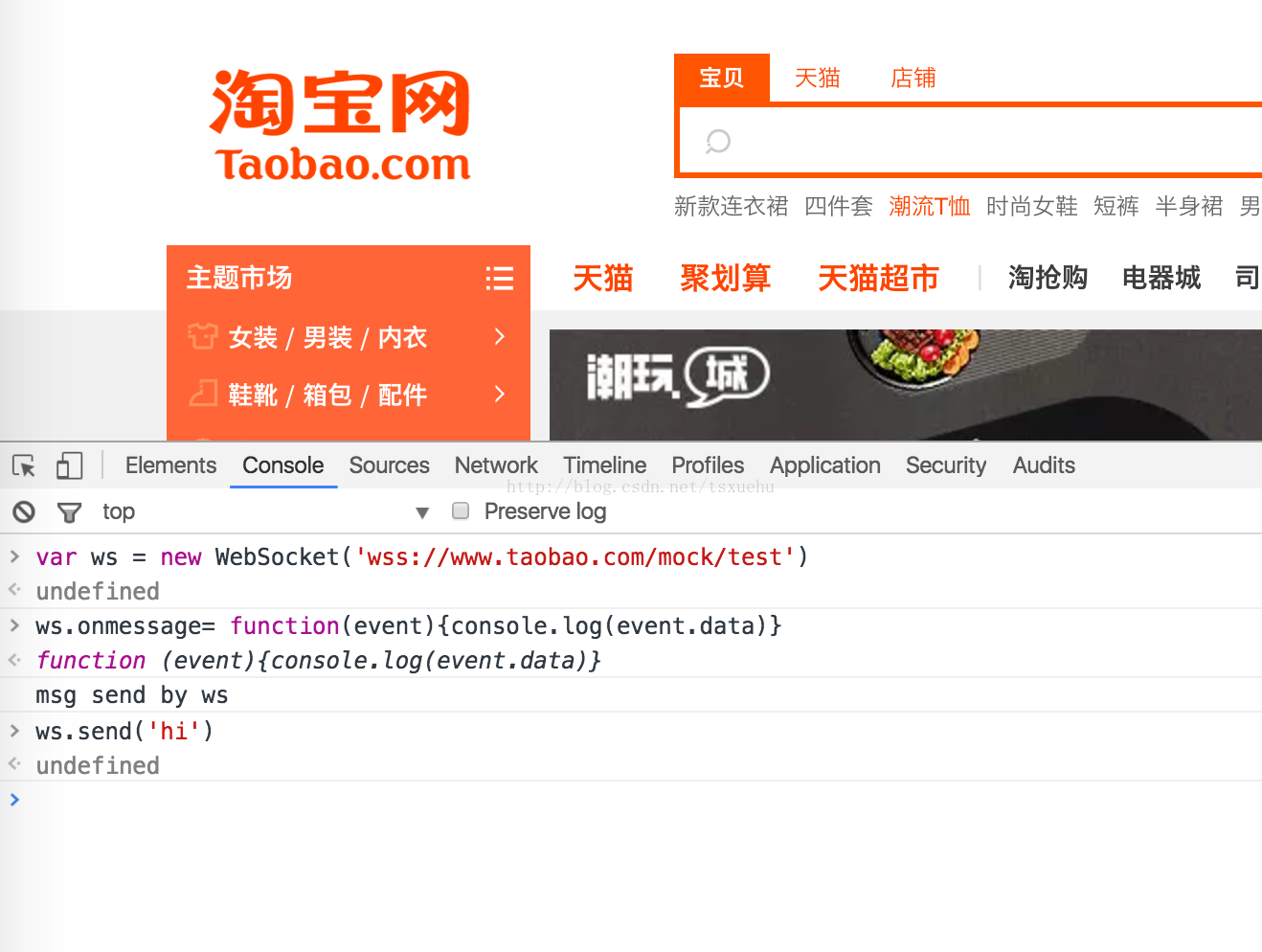The height and width of the screenshot is (952, 1262).
Task: Click the undefined result below var ws
Action: (x=98, y=592)
